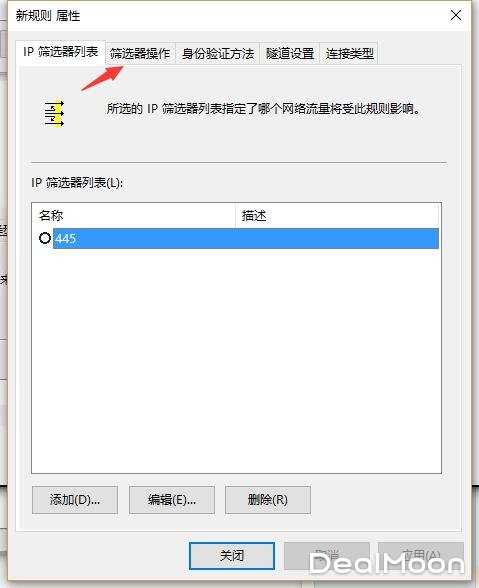Click the greyed 取消 button
This screenshot has width=479, height=588.
click(x=327, y=555)
